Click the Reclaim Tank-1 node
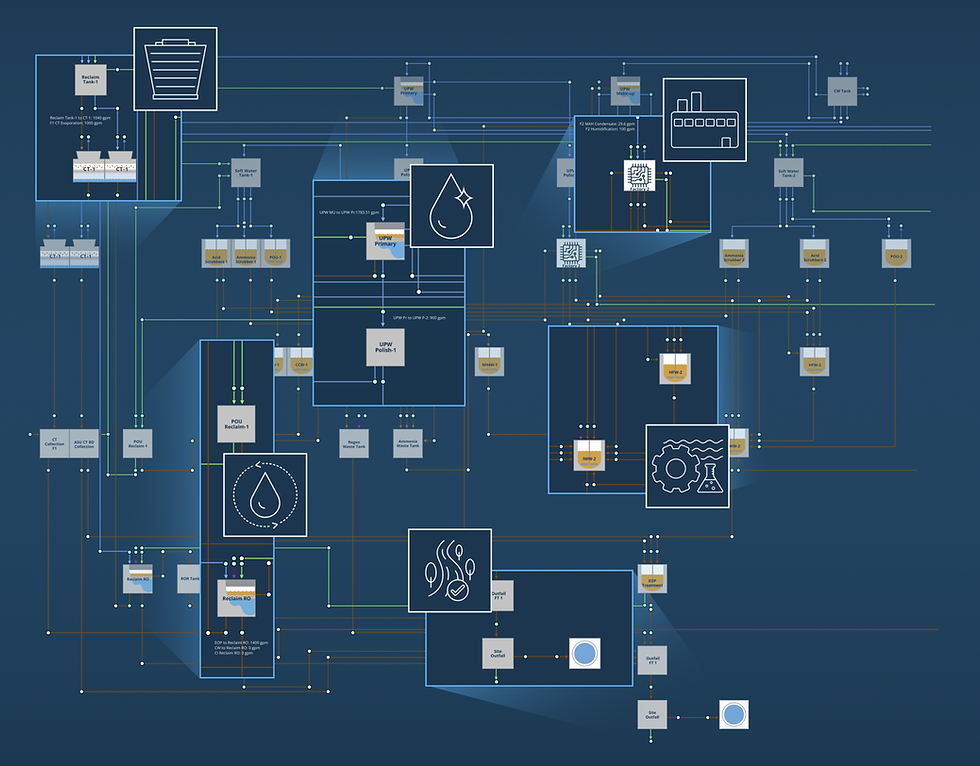 [x=89, y=78]
